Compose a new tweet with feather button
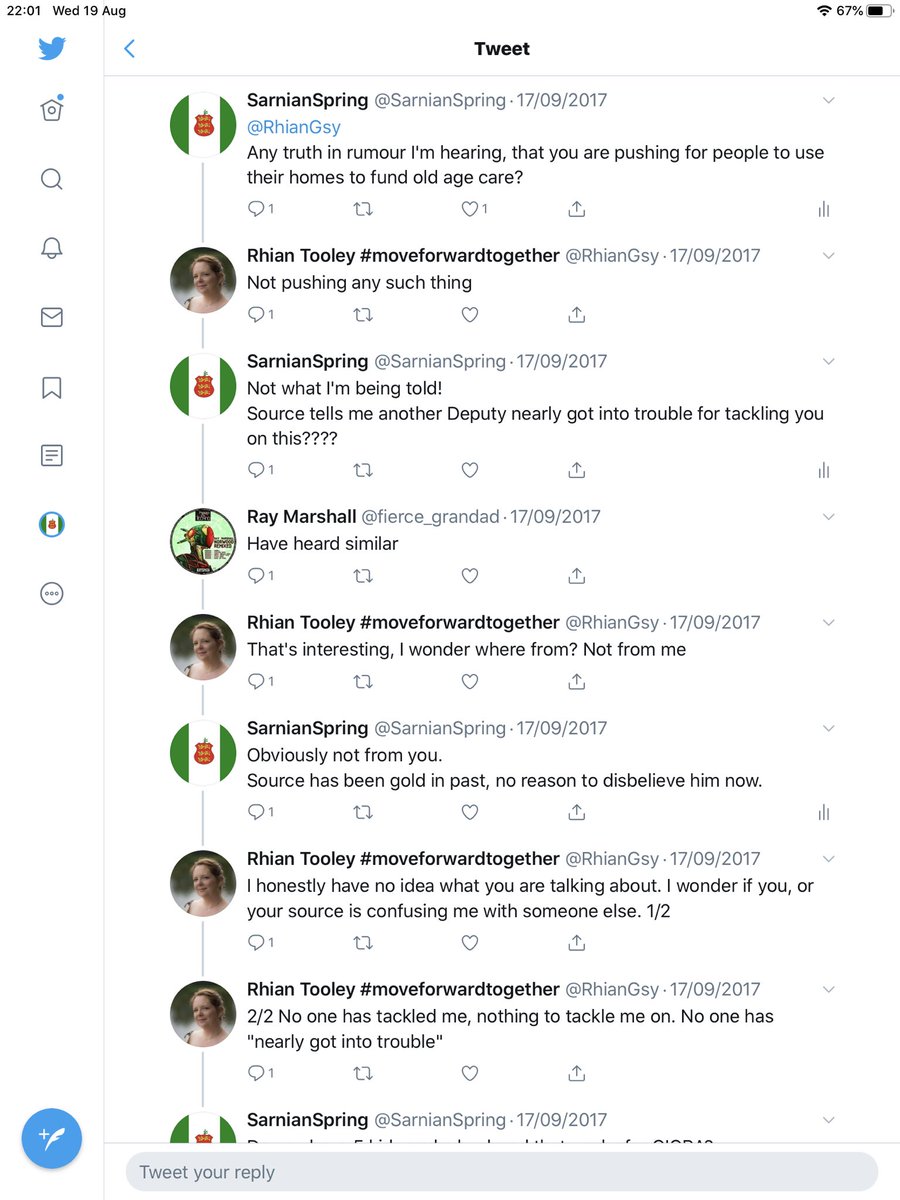This screenshot has height=1200, width=900. (52, 1138)
